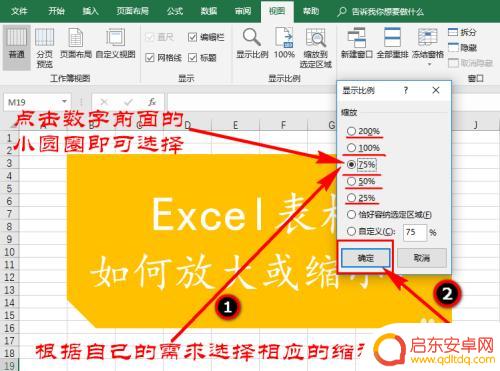Open 分页预览 page break preview
The height and width of the screenshot is (371, 500).
(45, 47)
